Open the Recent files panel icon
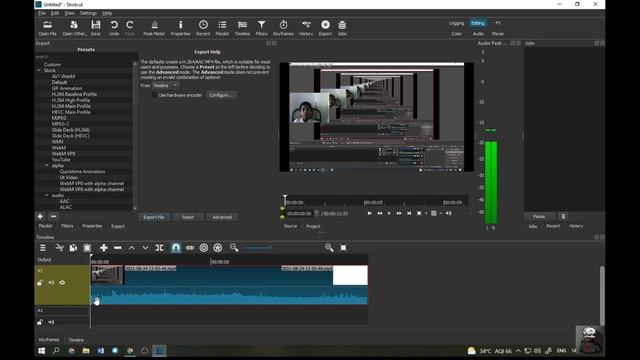Image resolution: width=640 pixels, height=360 pixels. [203, 28]
